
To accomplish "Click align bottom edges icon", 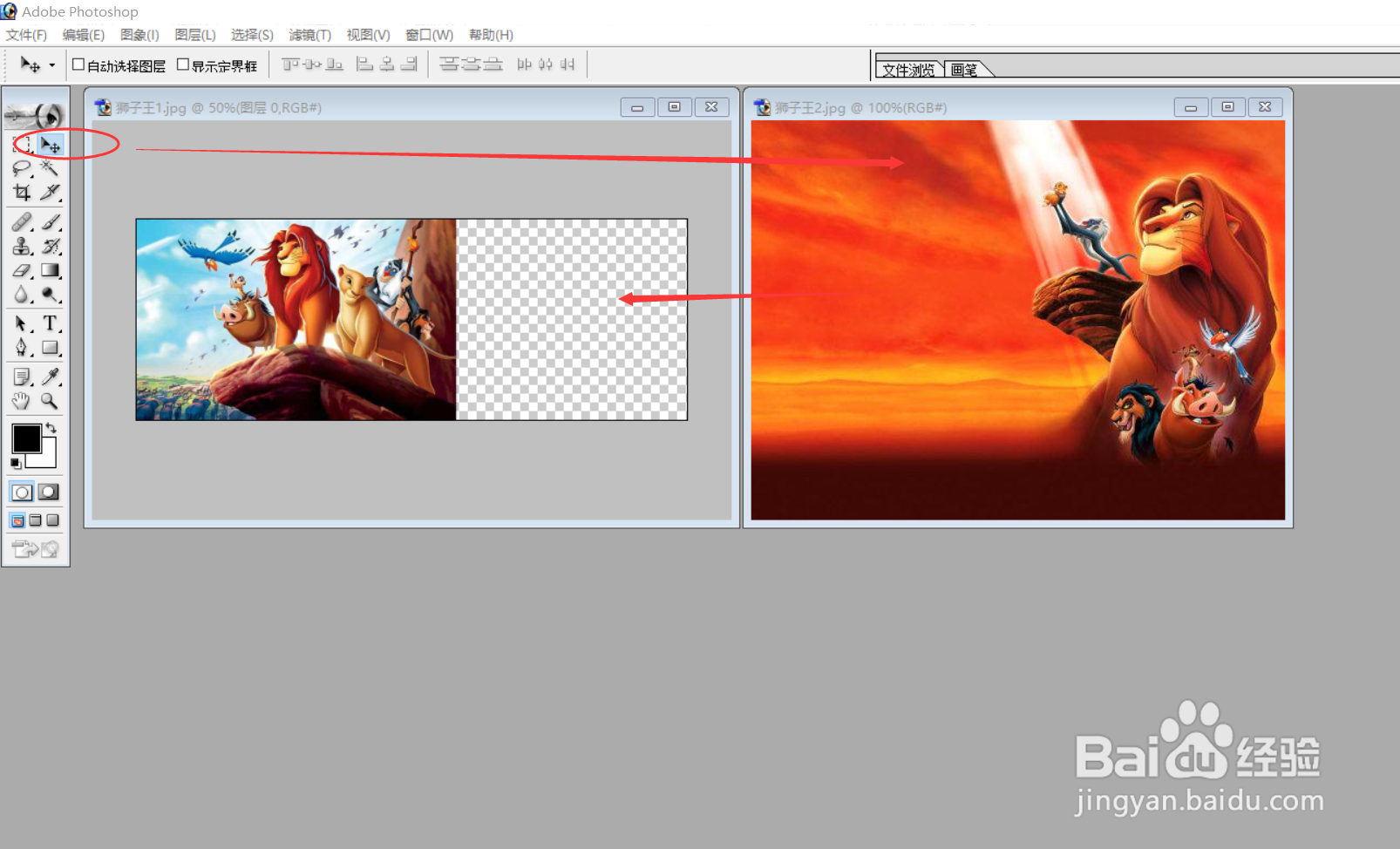I will (334, 65).
